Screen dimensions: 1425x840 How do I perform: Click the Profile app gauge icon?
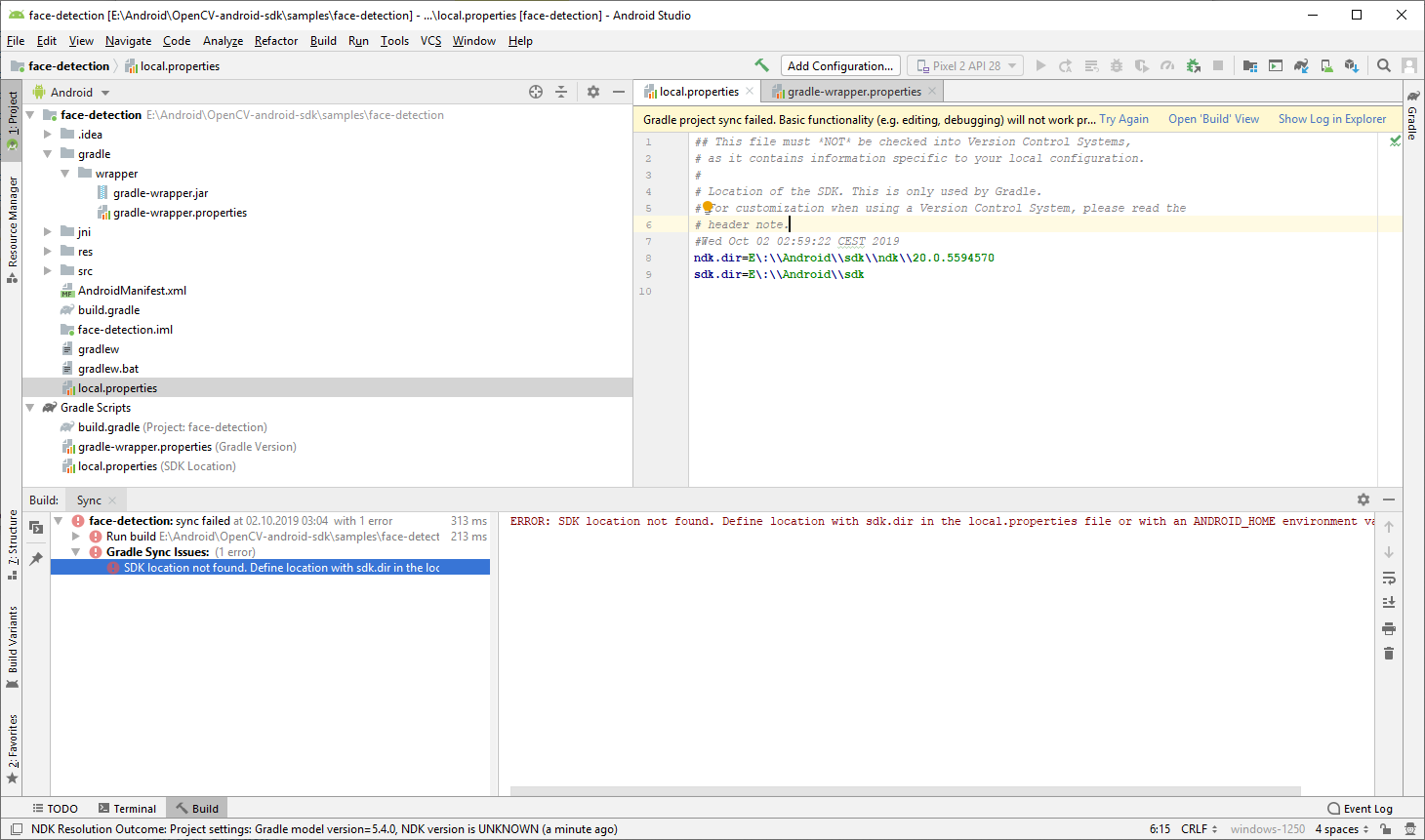pos(1167,65)
